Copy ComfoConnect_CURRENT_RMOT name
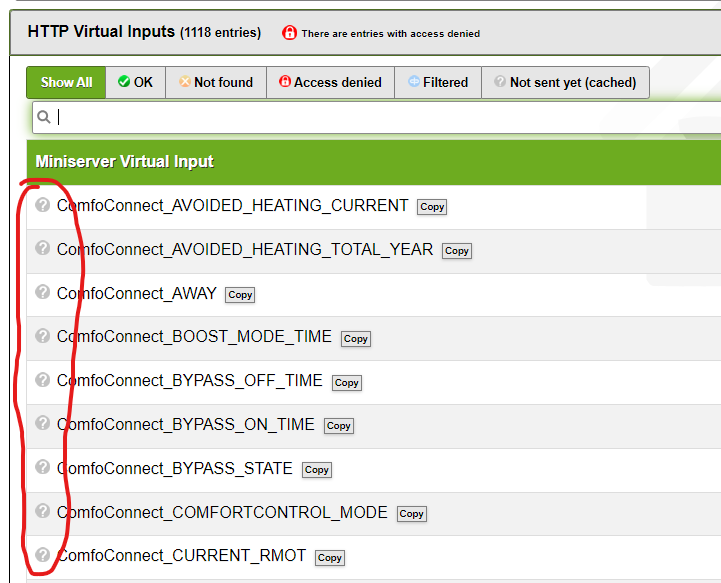Image resolution: width=721 pixels, height=583 pixels. 330,558
